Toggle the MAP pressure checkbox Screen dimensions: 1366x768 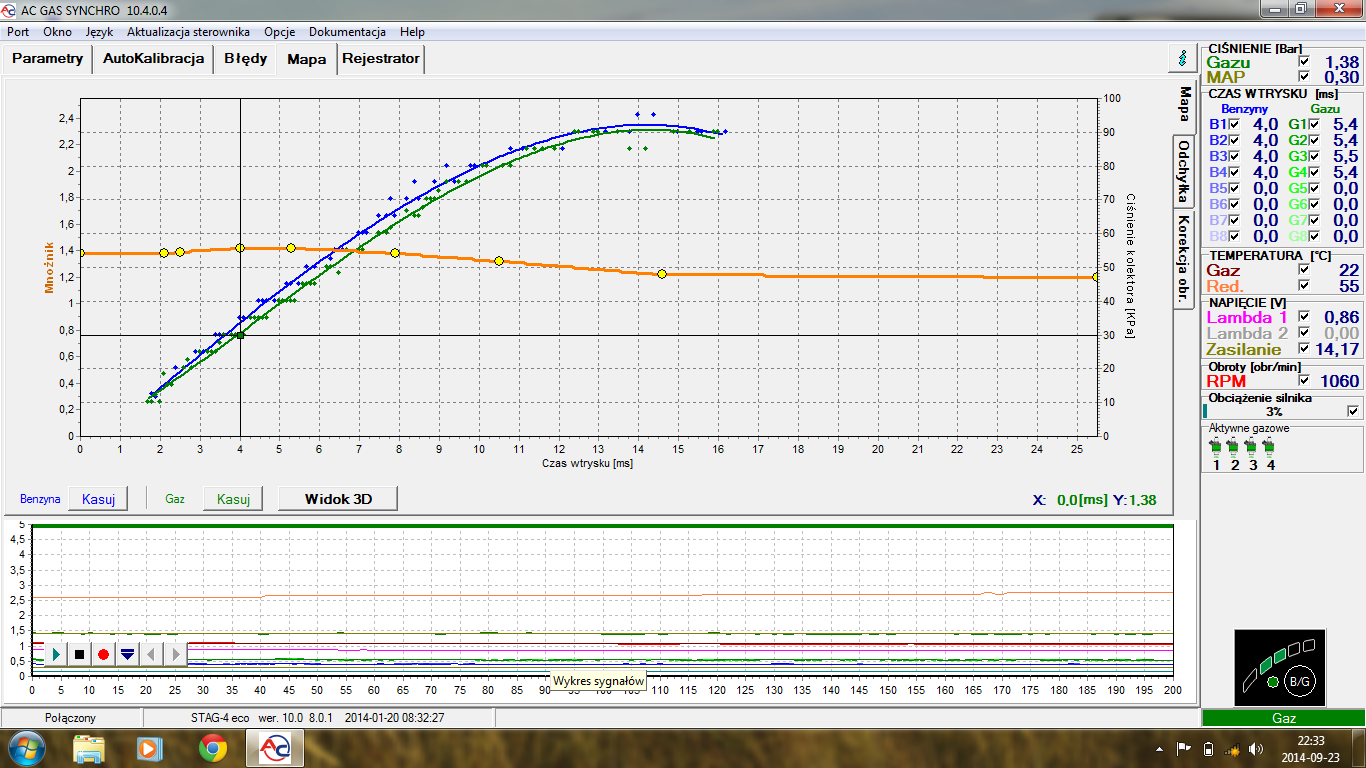click(x=1304, y=78)
